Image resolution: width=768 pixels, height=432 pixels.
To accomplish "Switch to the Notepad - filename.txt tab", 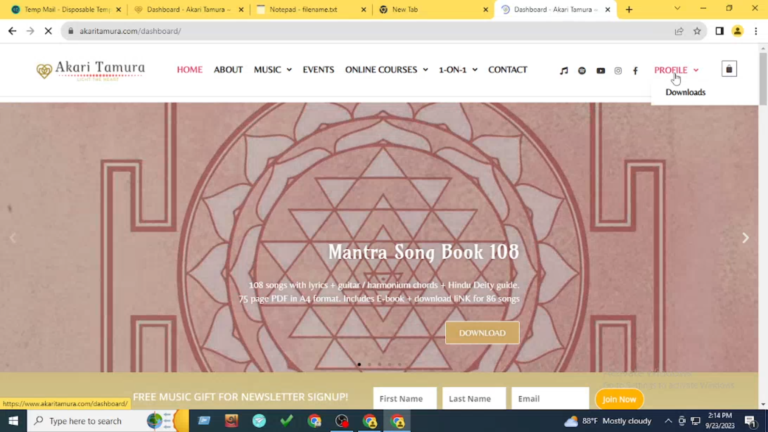I will pyautogui.click(x=311, y=9).
